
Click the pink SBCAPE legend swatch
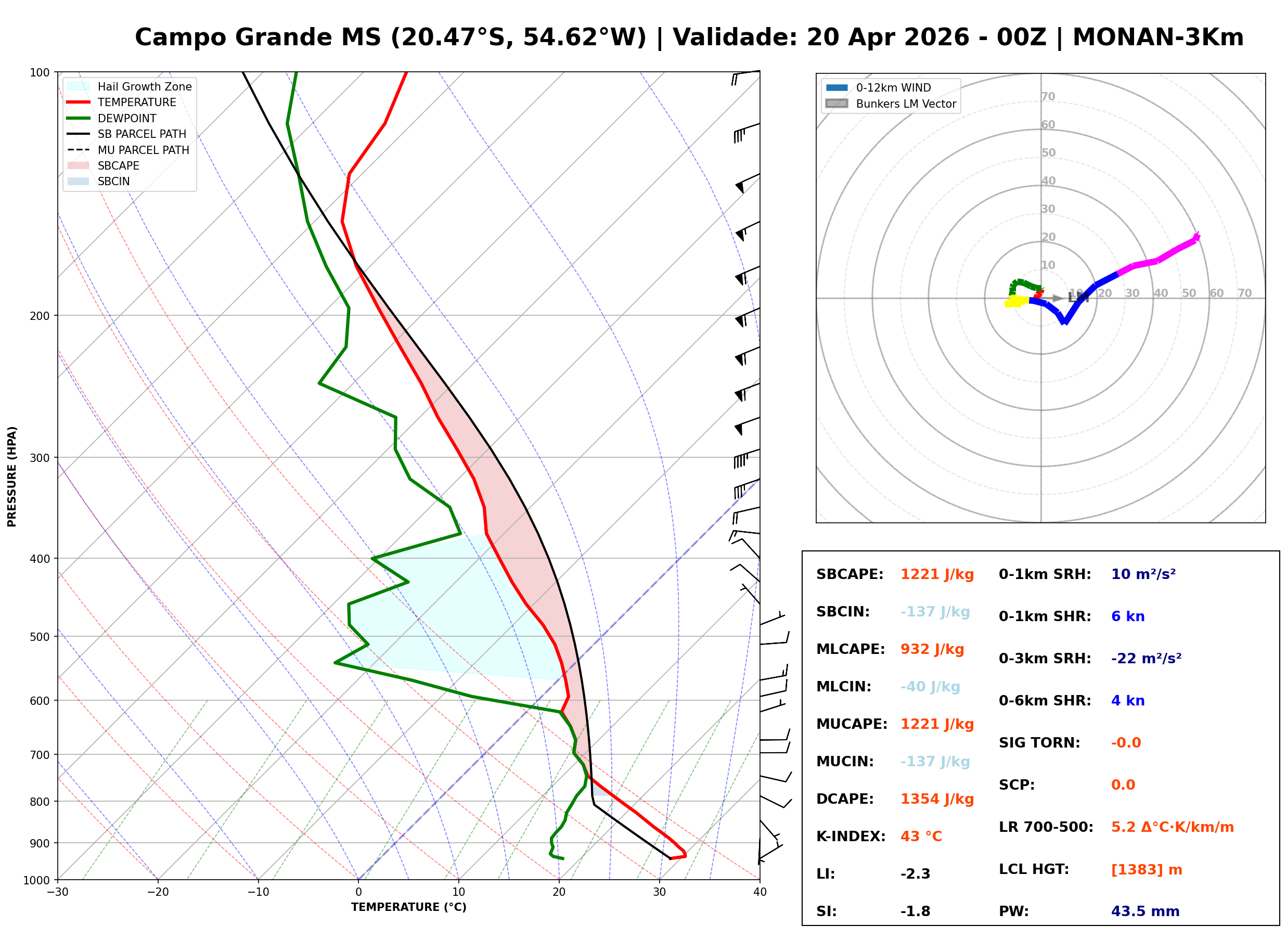(x=79, y=165)
